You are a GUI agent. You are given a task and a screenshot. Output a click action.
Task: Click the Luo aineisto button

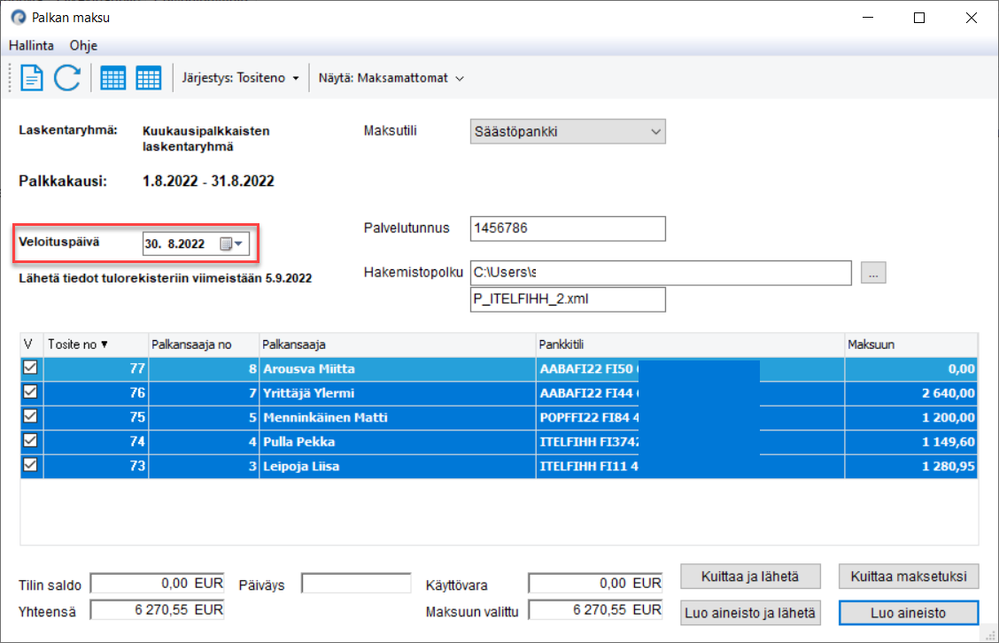908,612
